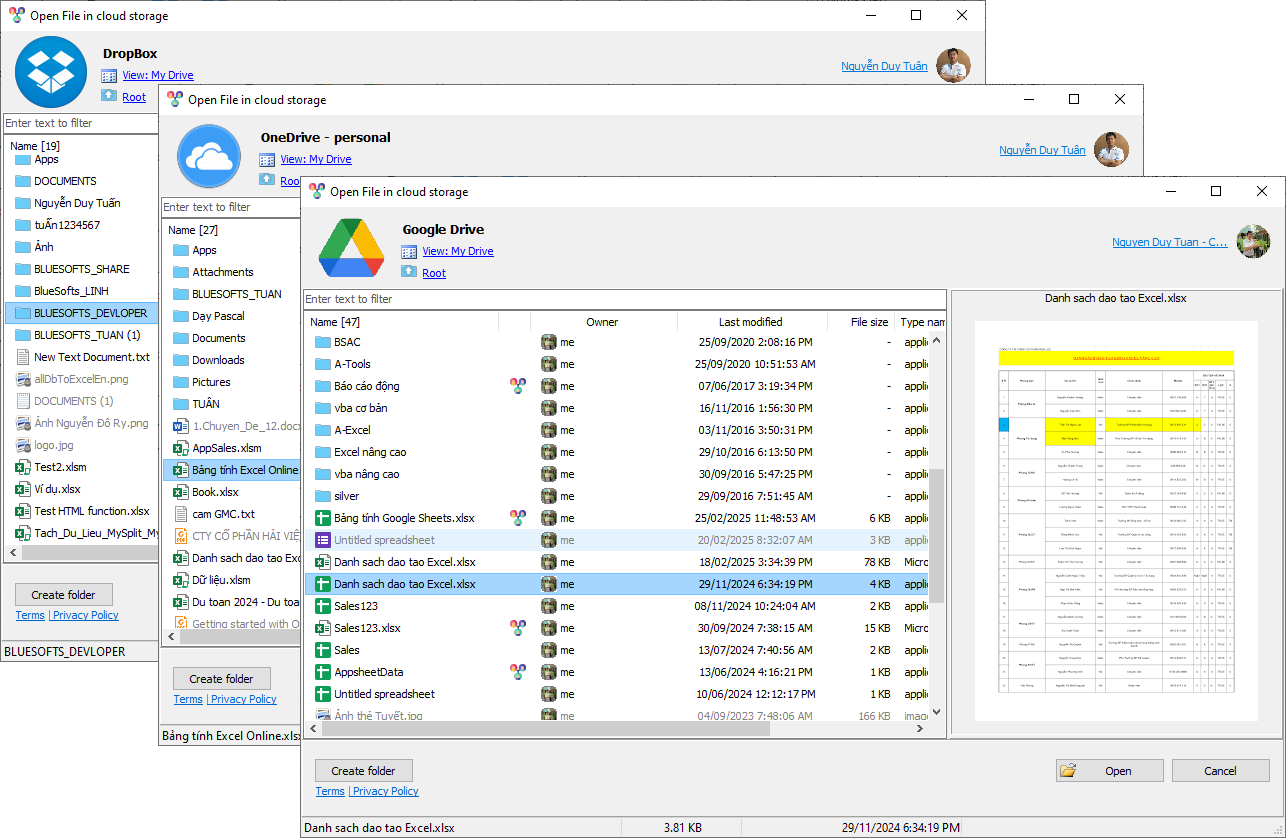Viewport: 1286px width, 838px height.
Task: Click Create folder in OneDrive window
Action: point(222,679)
